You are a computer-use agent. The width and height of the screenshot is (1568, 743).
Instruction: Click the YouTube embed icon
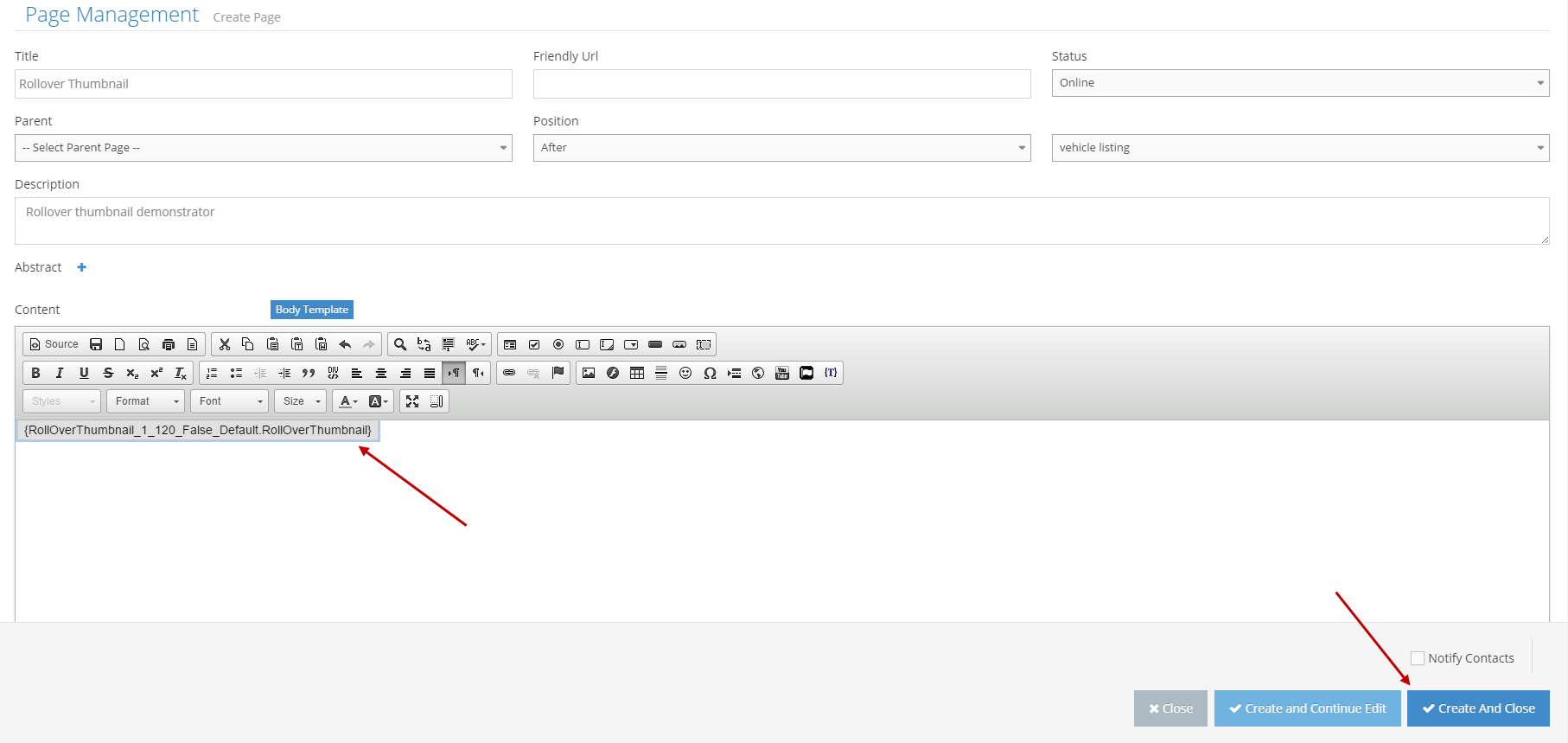782,373
